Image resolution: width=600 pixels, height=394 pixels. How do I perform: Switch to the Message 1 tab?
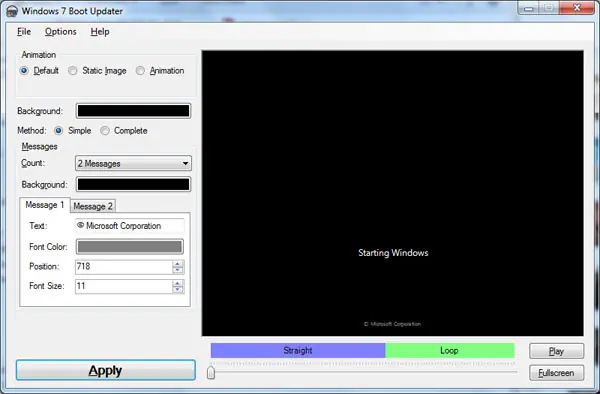click(45, 205)
